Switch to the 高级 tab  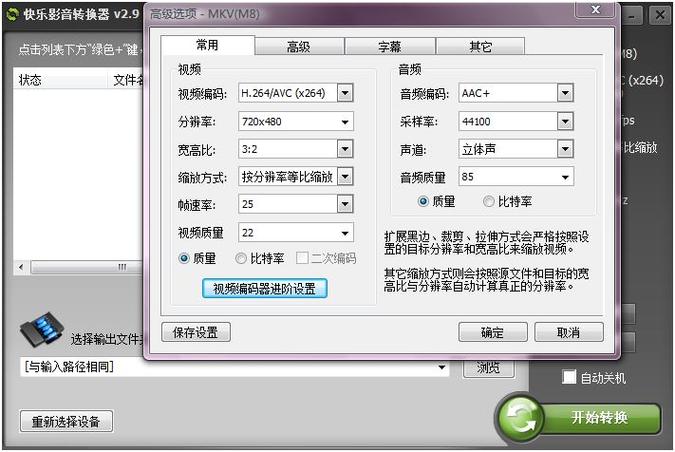click(x=299, y=46)
